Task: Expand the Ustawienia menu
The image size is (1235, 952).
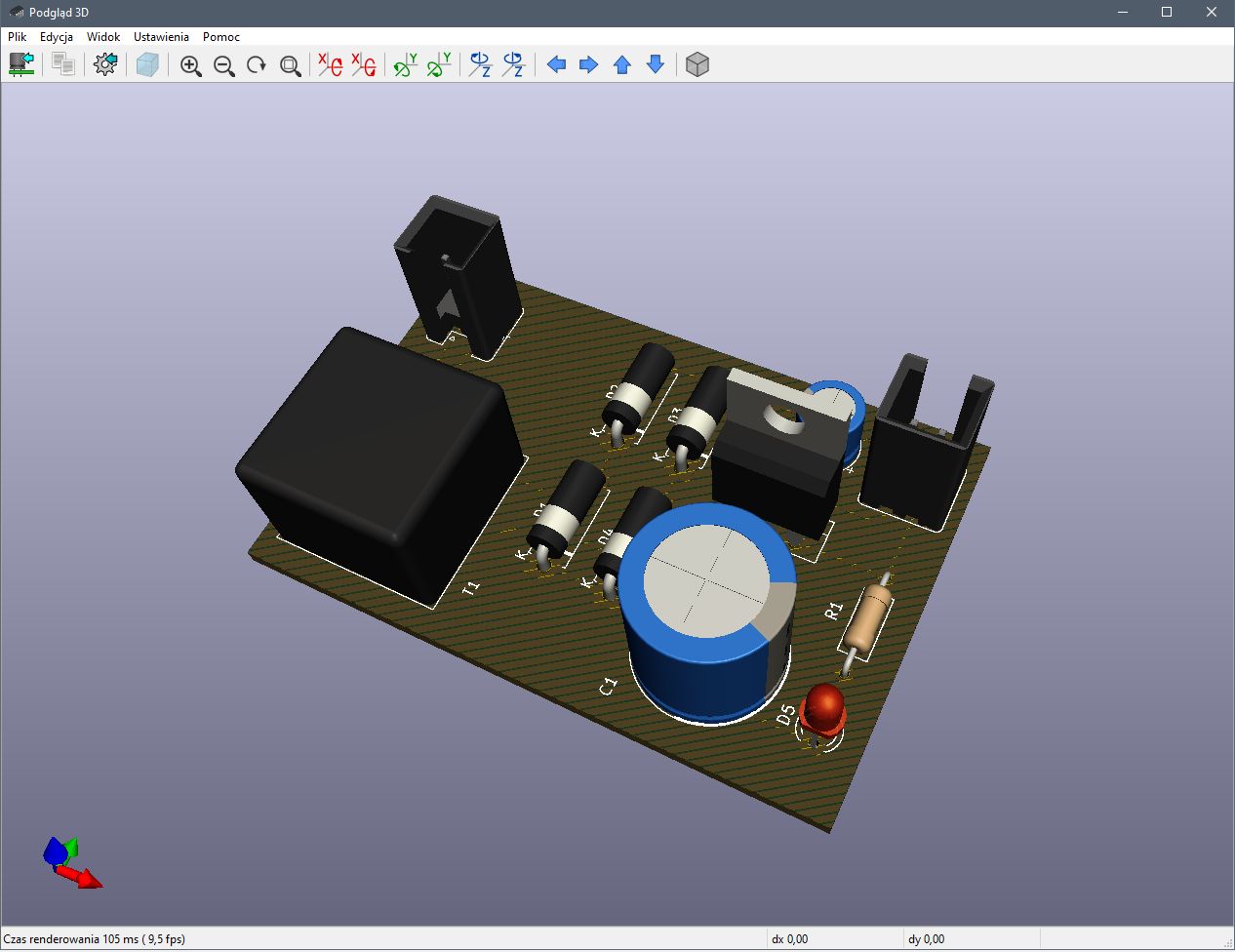Action: point(161,37)
